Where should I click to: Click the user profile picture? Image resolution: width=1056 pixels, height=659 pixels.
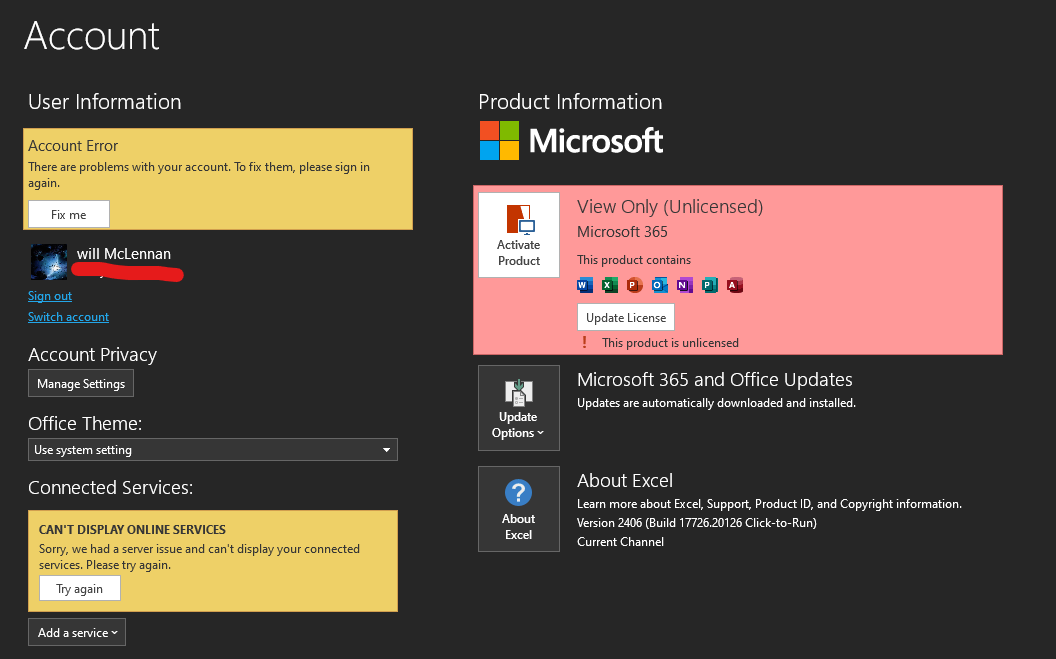(49, 262)
